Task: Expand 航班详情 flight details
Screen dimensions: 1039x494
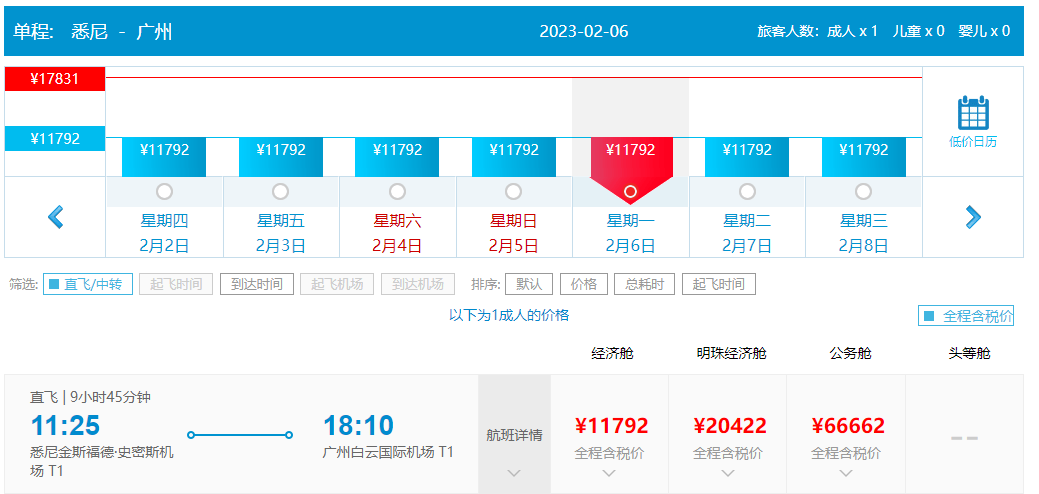Action: point(514,436)
